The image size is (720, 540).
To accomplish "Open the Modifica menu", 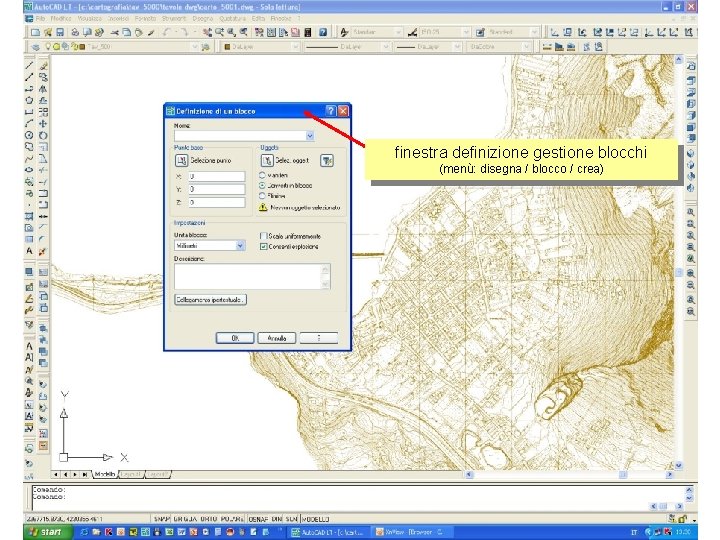I will pyautogui.click(x=61, y=18).
